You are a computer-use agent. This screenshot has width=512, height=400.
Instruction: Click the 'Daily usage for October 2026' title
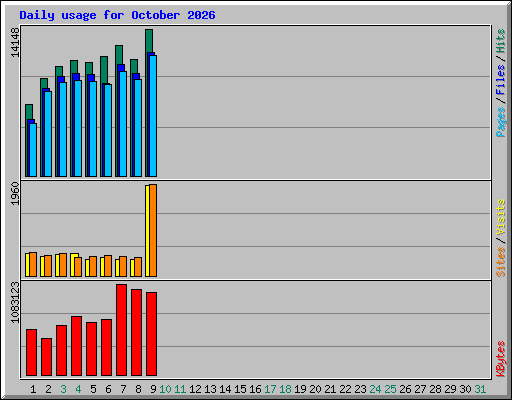pyautogui.click(x=117, y=15)
